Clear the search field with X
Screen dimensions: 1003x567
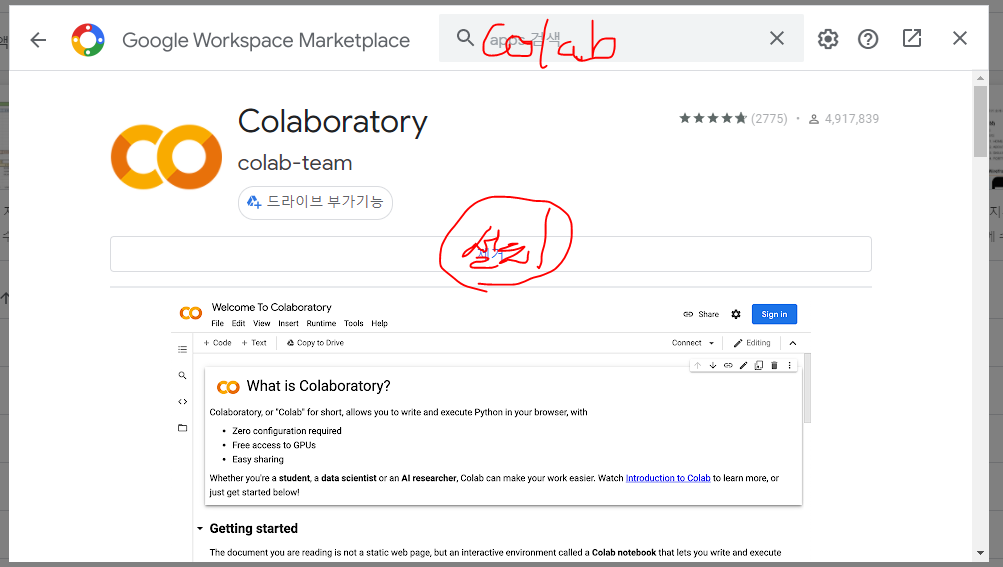pyautogui.click(x=777, y=38)
